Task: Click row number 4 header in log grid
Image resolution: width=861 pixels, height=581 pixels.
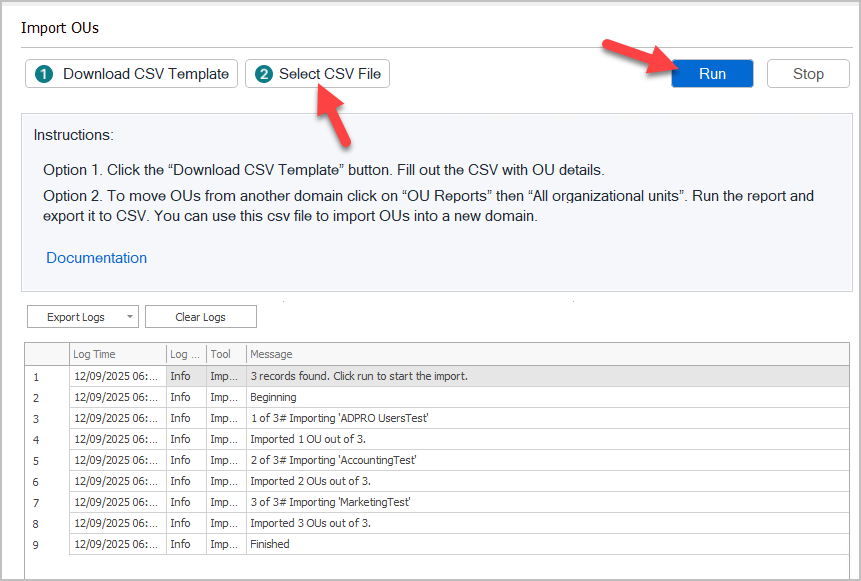Action: click(x=36, y=439)
